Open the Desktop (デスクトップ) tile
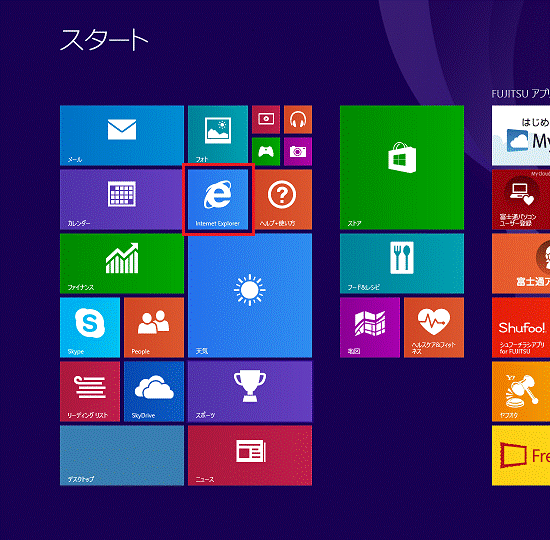This screenshot has width=550, height=540. tap(122, 455)
